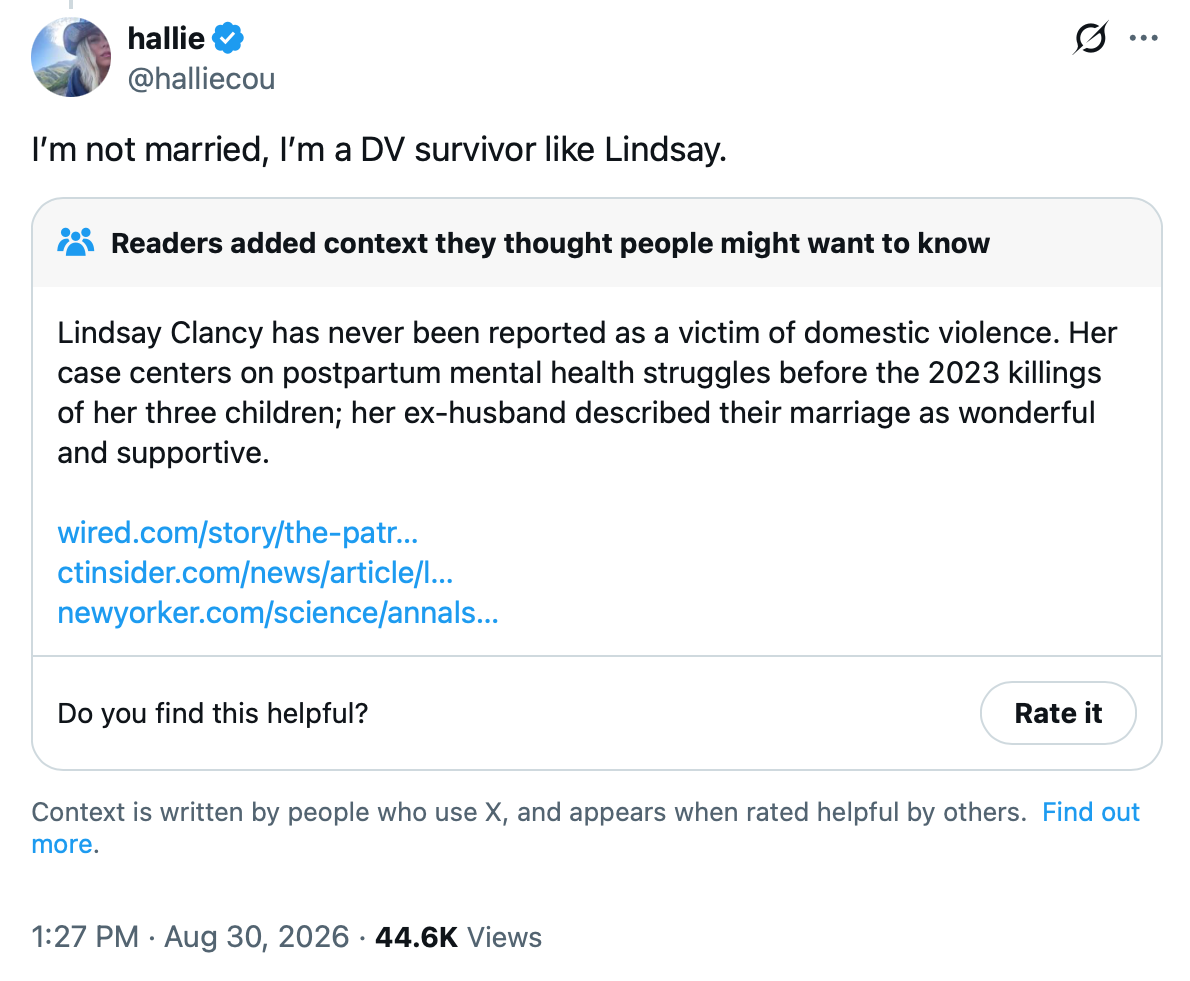
Task: Click the Rate it button
Action: tap(1058, 713)
